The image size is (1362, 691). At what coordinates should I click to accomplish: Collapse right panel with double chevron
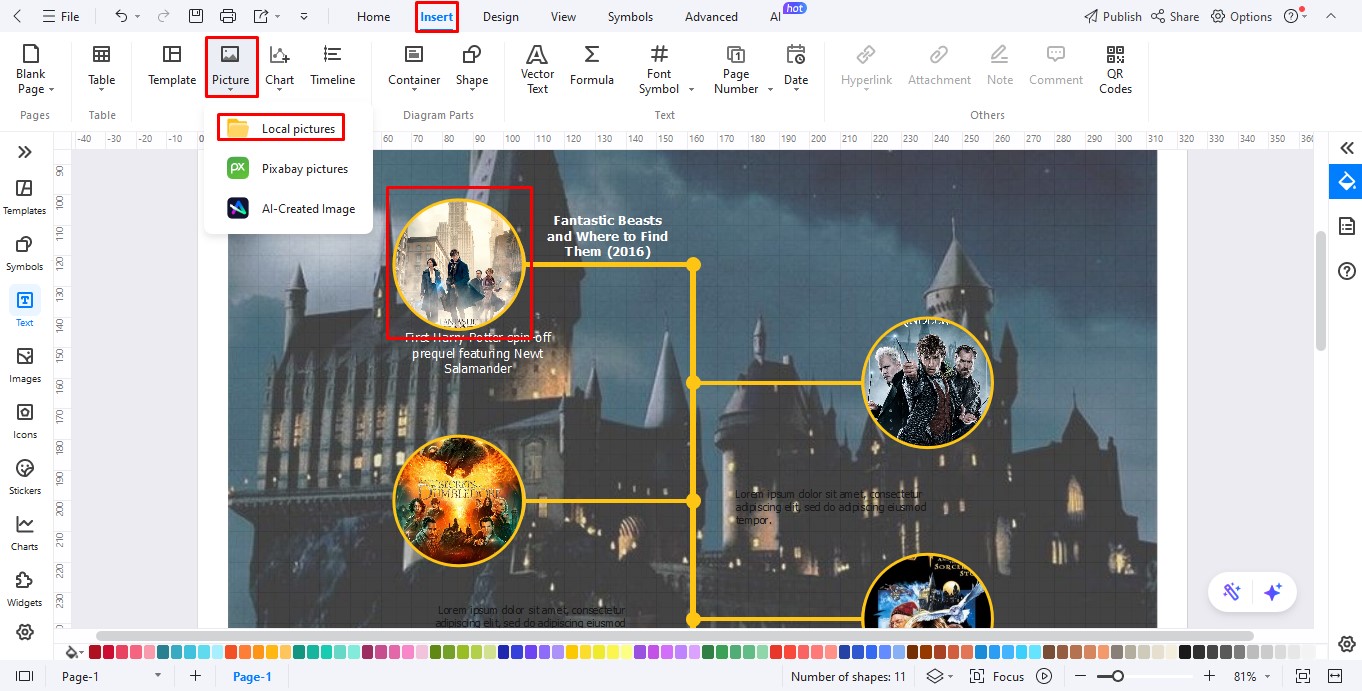(1347, 148)
